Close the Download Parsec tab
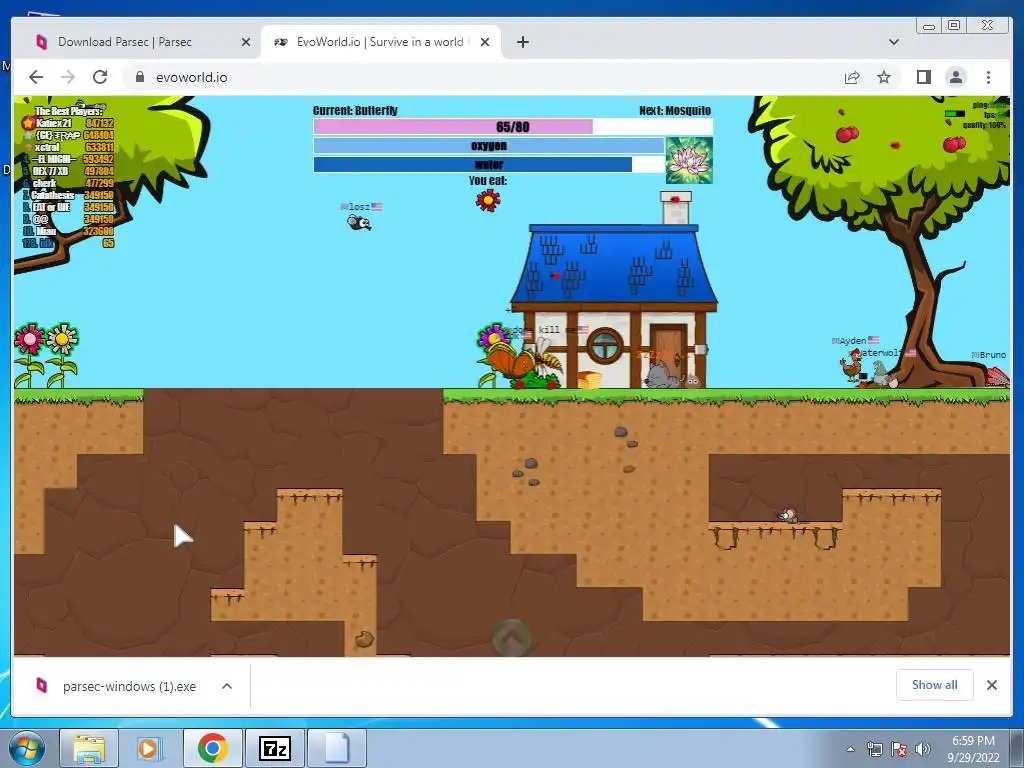This screenshot has height=768, width=1024. (246, 42)
